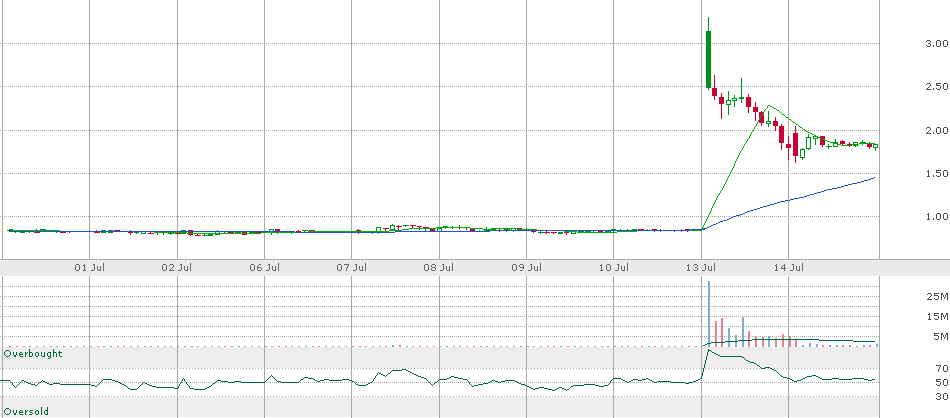This screenshot has width=950, height=418.
Task: Click the 1.50 price axis label
Action: click(937, 173)
